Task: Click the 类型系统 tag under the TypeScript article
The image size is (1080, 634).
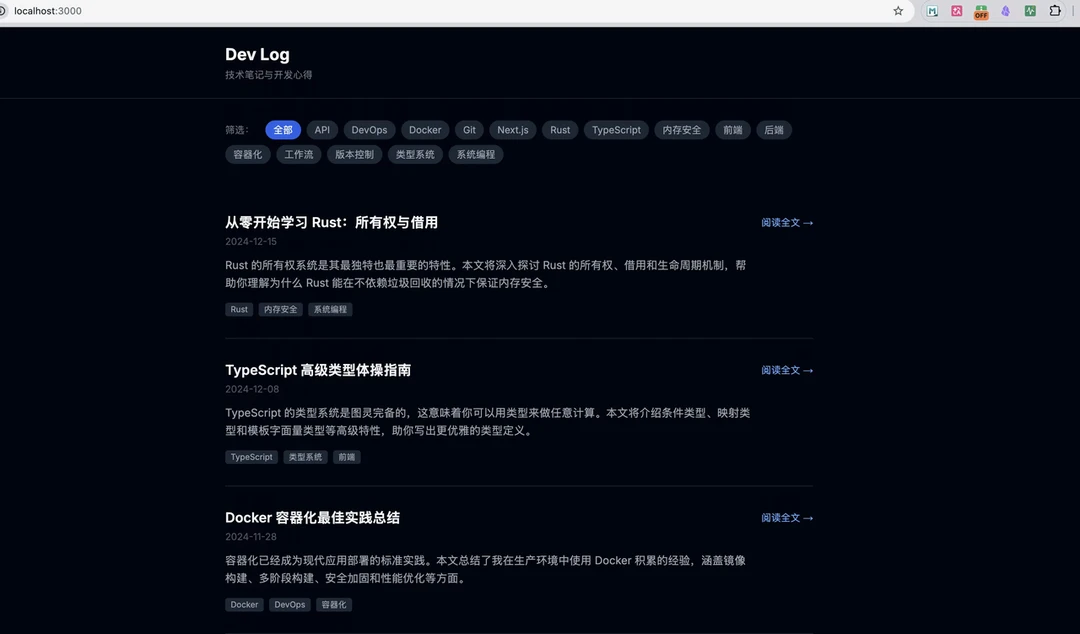Action: coord(306,457)
